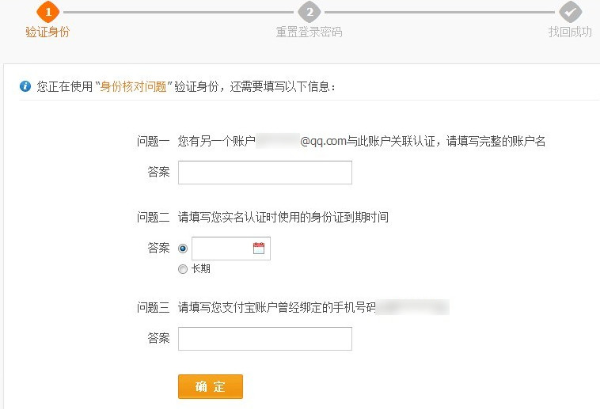Focus the 问题一 account name answer field
The width and height of the screenshot is (600, 409).
click(264, 173)
